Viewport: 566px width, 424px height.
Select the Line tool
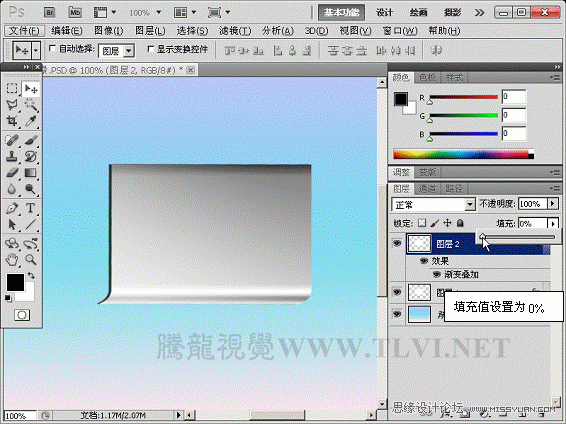click(31, 224)
